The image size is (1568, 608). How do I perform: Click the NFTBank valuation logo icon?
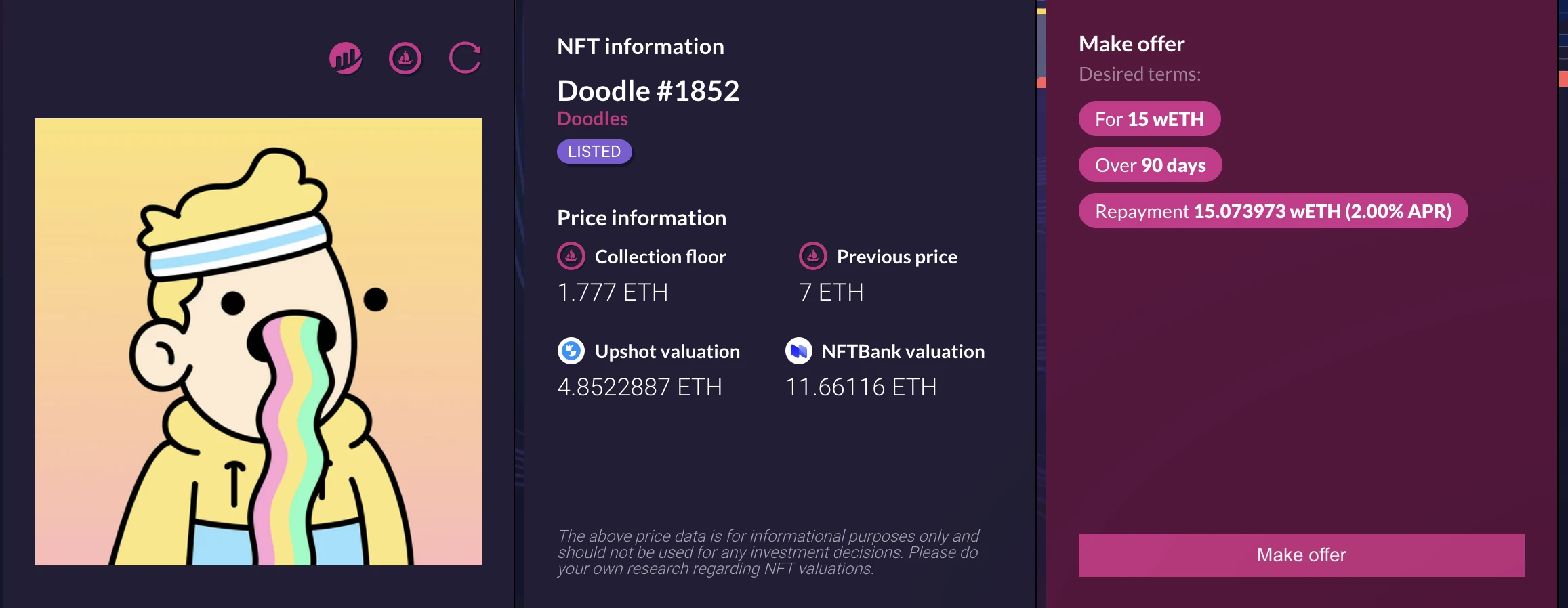point(799,351)
